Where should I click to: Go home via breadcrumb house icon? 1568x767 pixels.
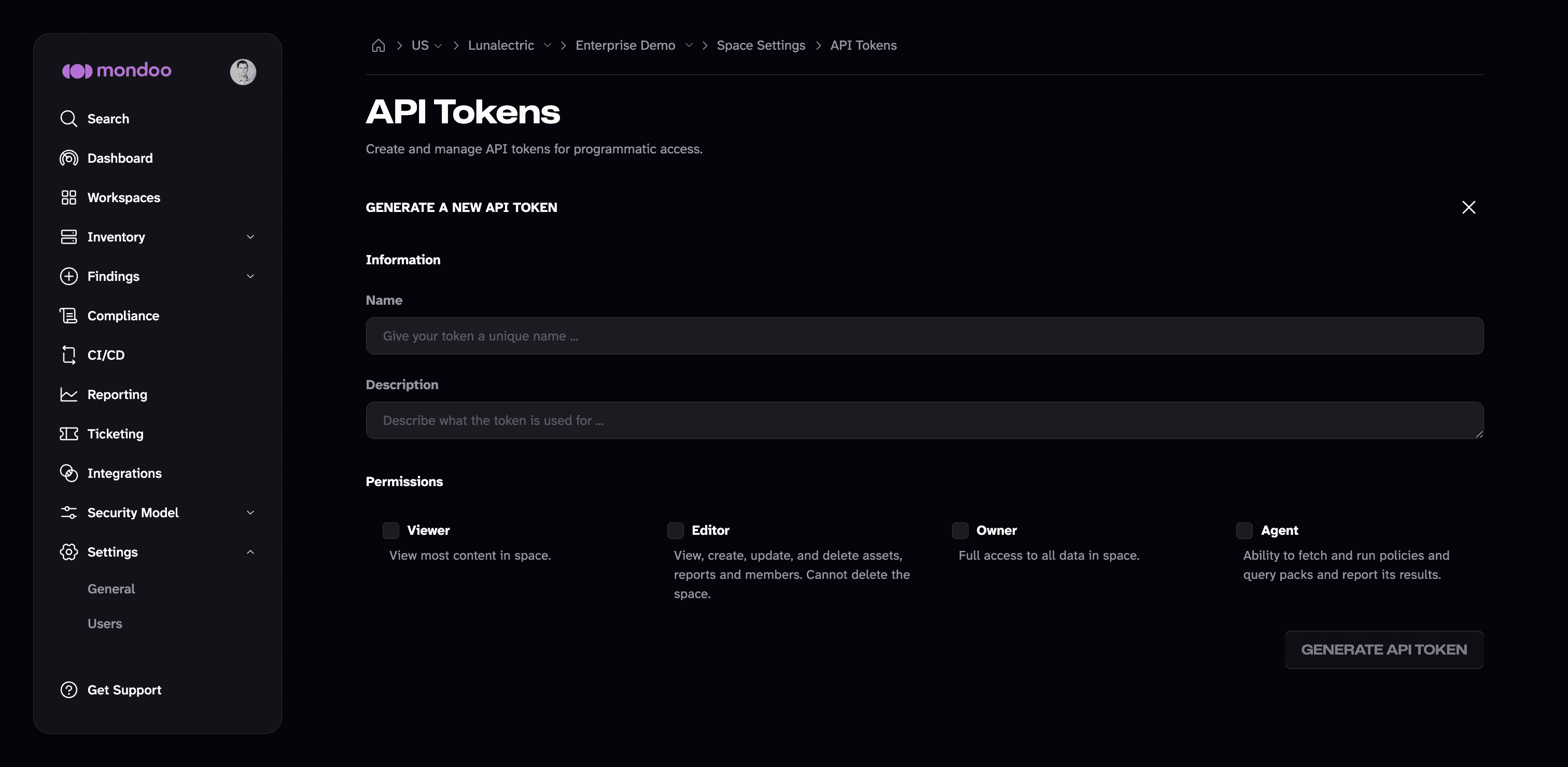(x=379, y=46)
